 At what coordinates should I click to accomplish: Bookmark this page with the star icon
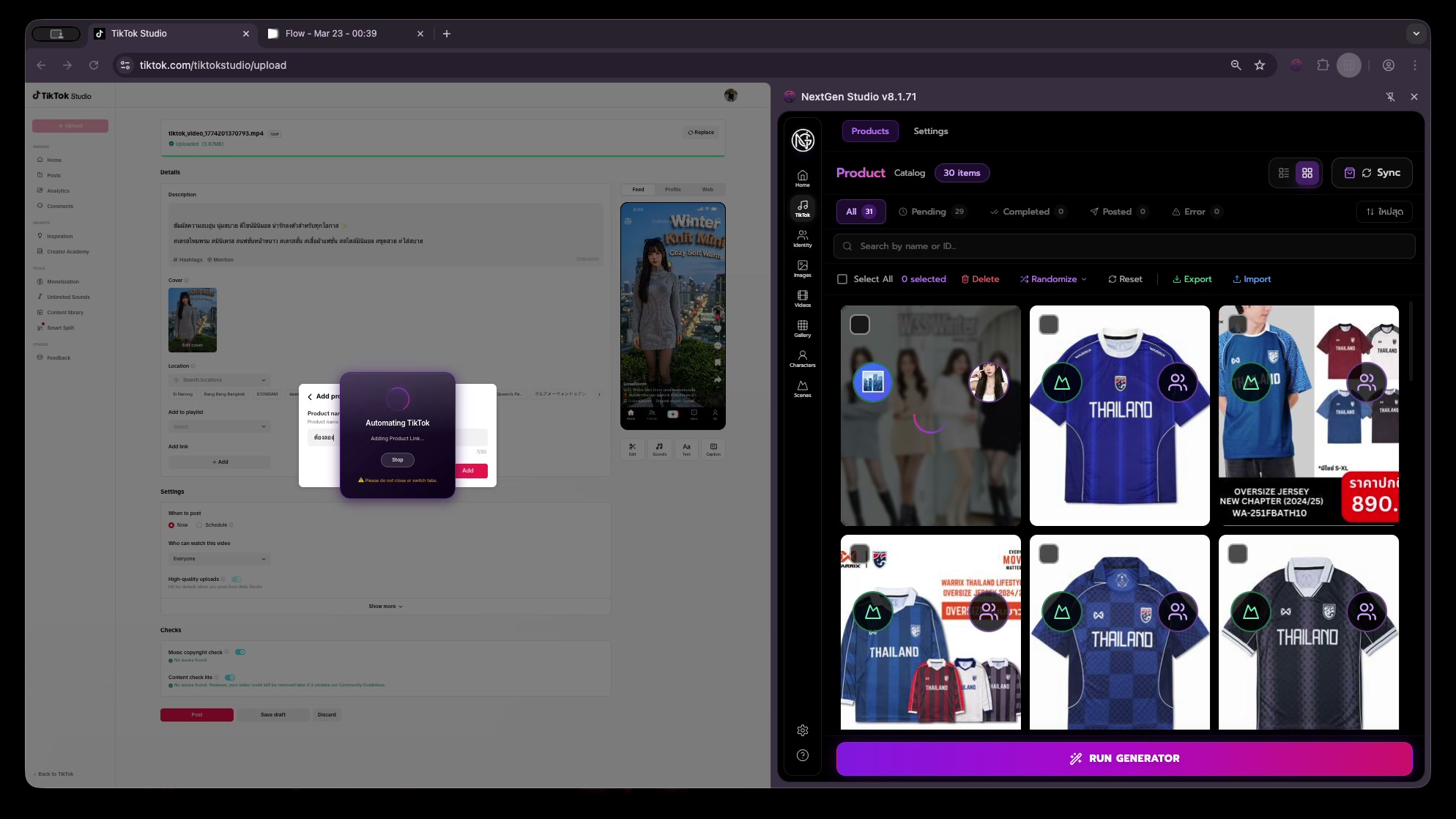pos(1260,65)
